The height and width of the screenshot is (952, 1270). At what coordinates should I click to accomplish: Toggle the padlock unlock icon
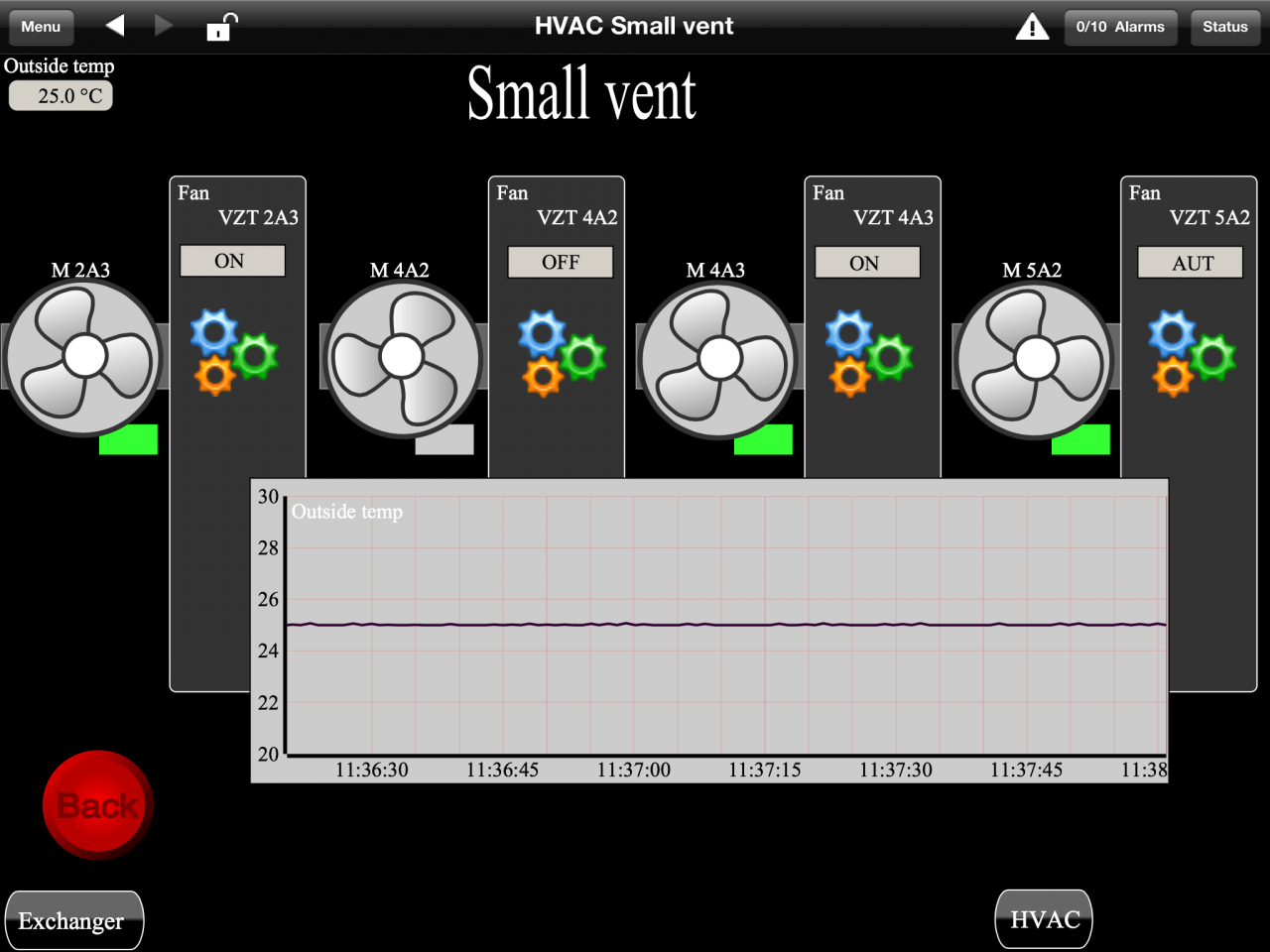pos(221,27)
